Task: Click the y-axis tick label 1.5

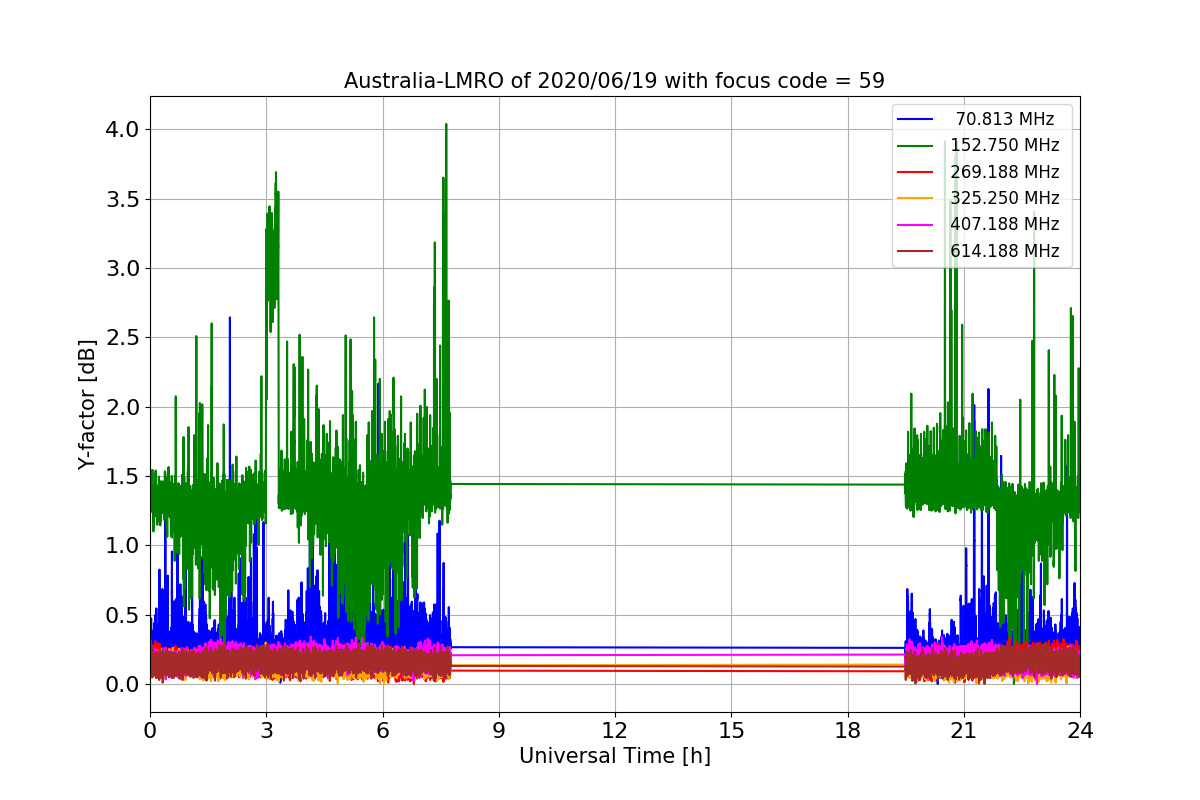Action: (121, 477)
